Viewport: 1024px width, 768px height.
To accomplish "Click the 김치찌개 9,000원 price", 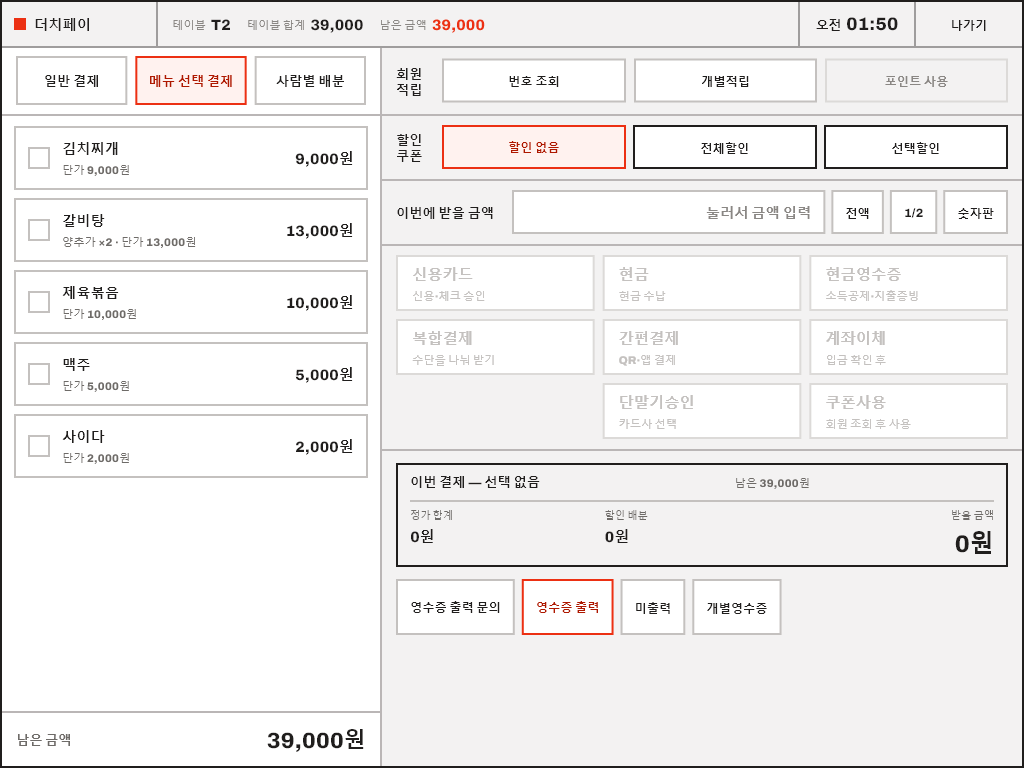I will pos(324,159).
